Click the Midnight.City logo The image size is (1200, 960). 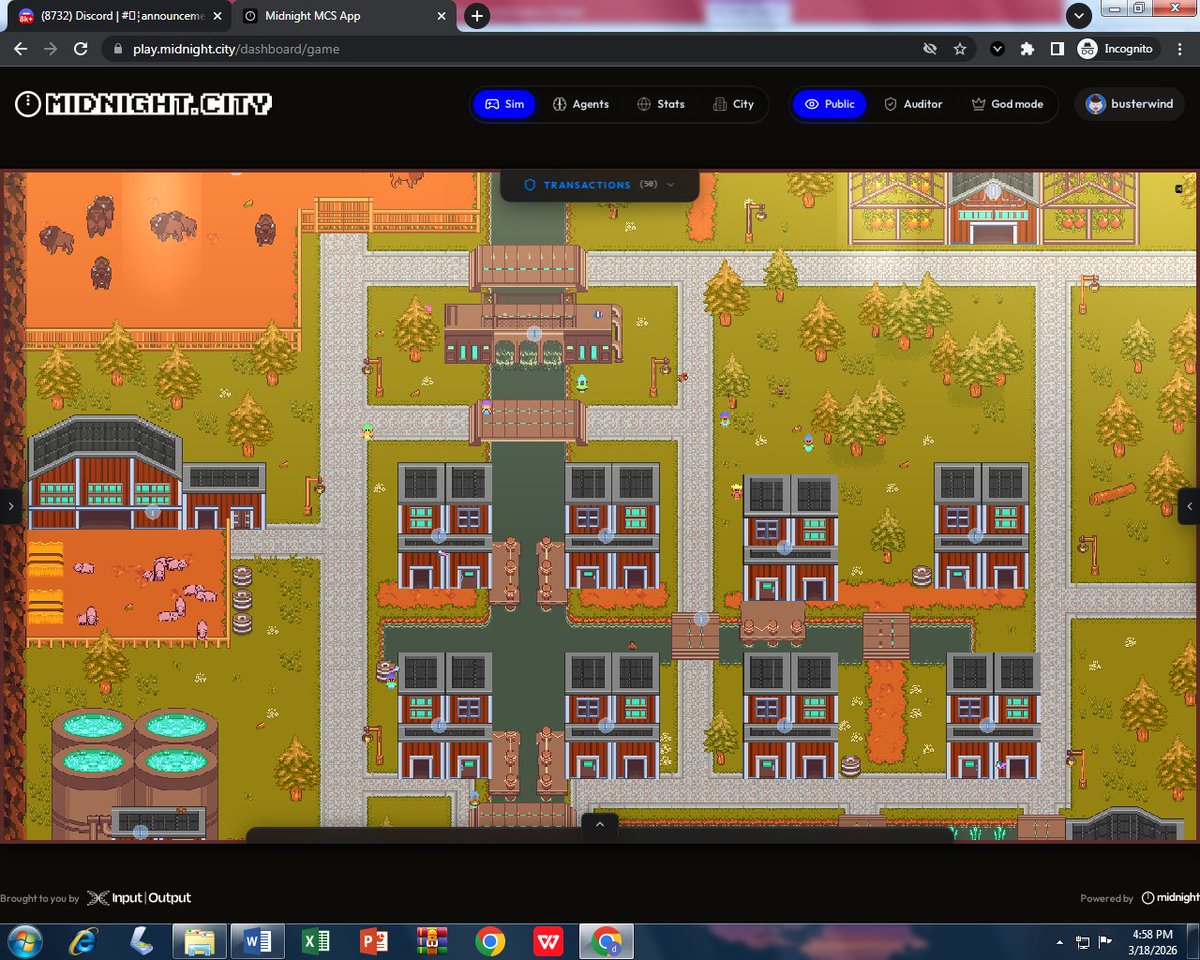click(x=144, y=104)
